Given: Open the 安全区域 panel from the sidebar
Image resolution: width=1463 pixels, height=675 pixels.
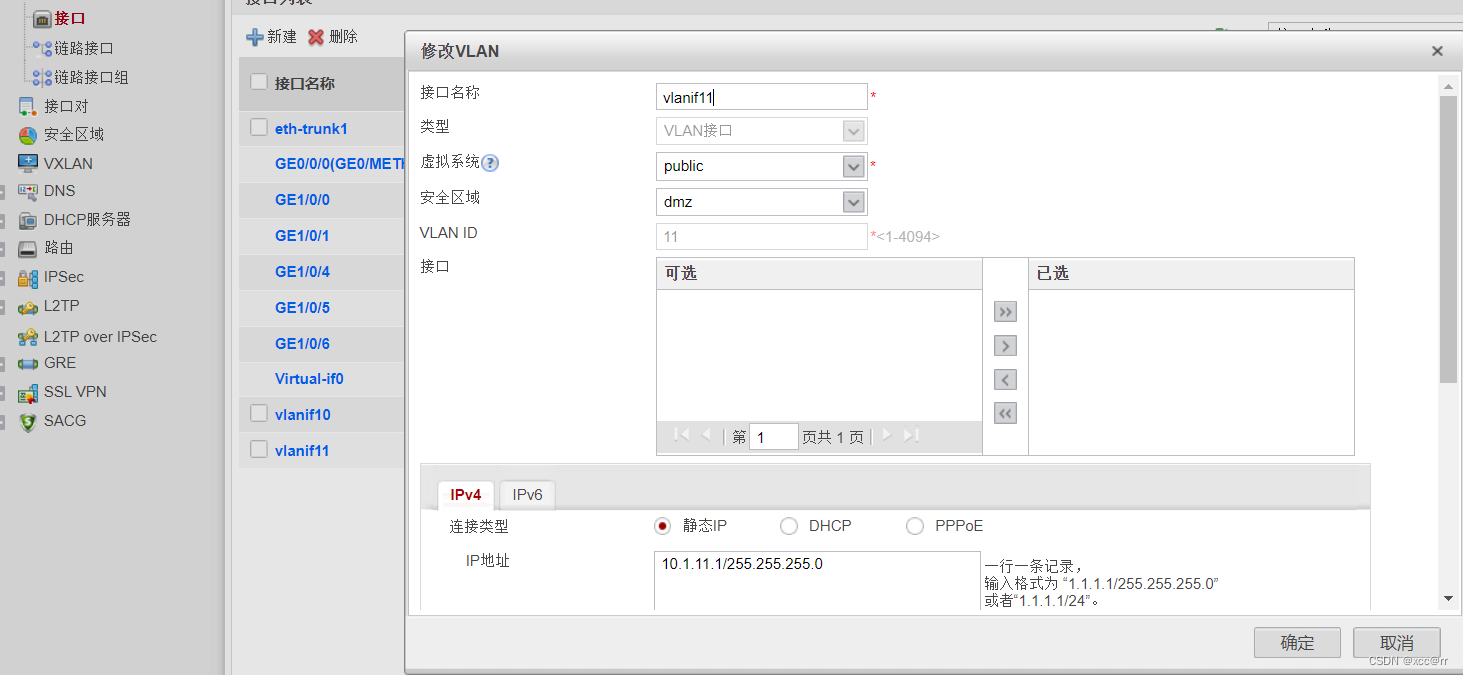Looking at the screenshot, I should point(73,134).
